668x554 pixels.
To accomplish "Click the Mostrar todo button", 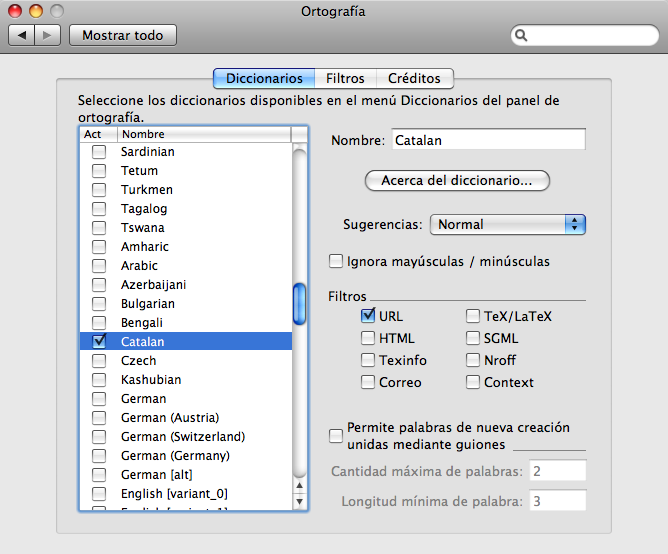I will [123, 35].
